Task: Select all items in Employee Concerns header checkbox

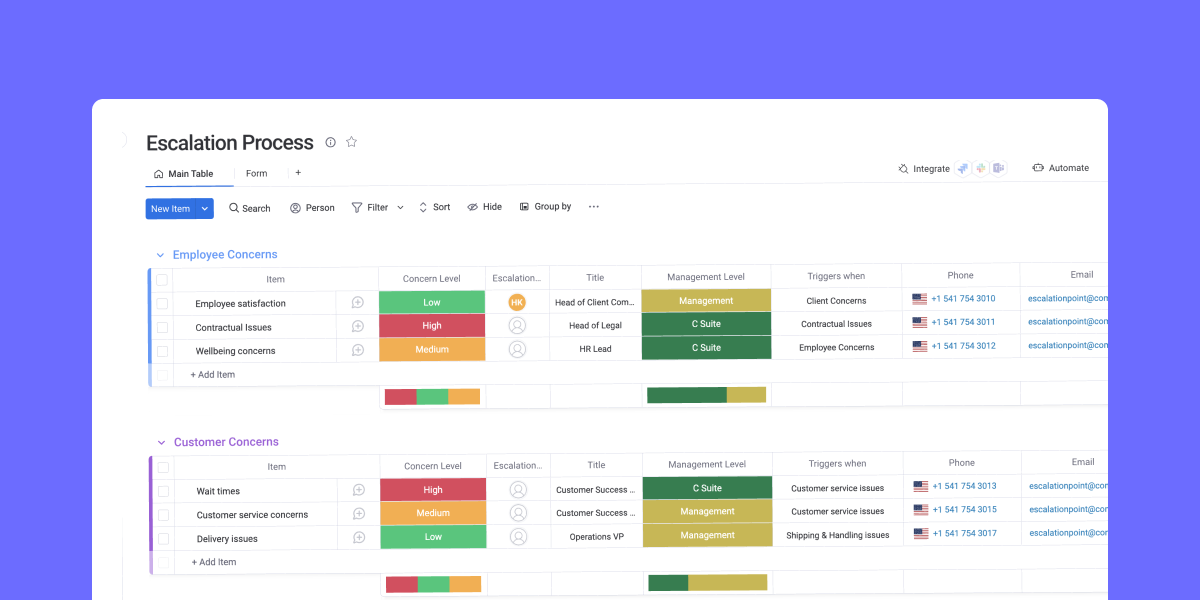Action: tap(162, 280)
